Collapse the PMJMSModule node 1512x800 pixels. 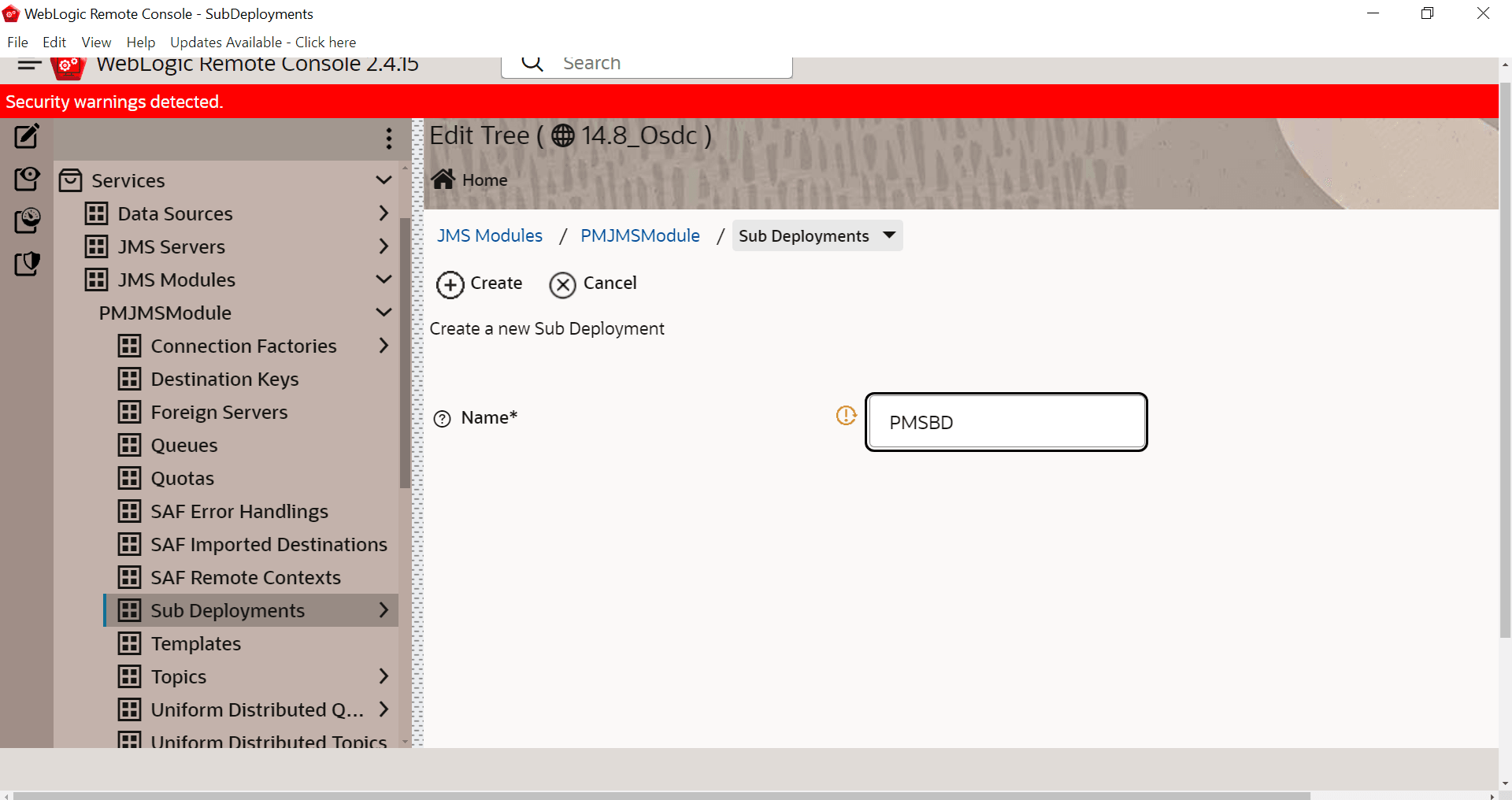[x=384, y=313]
